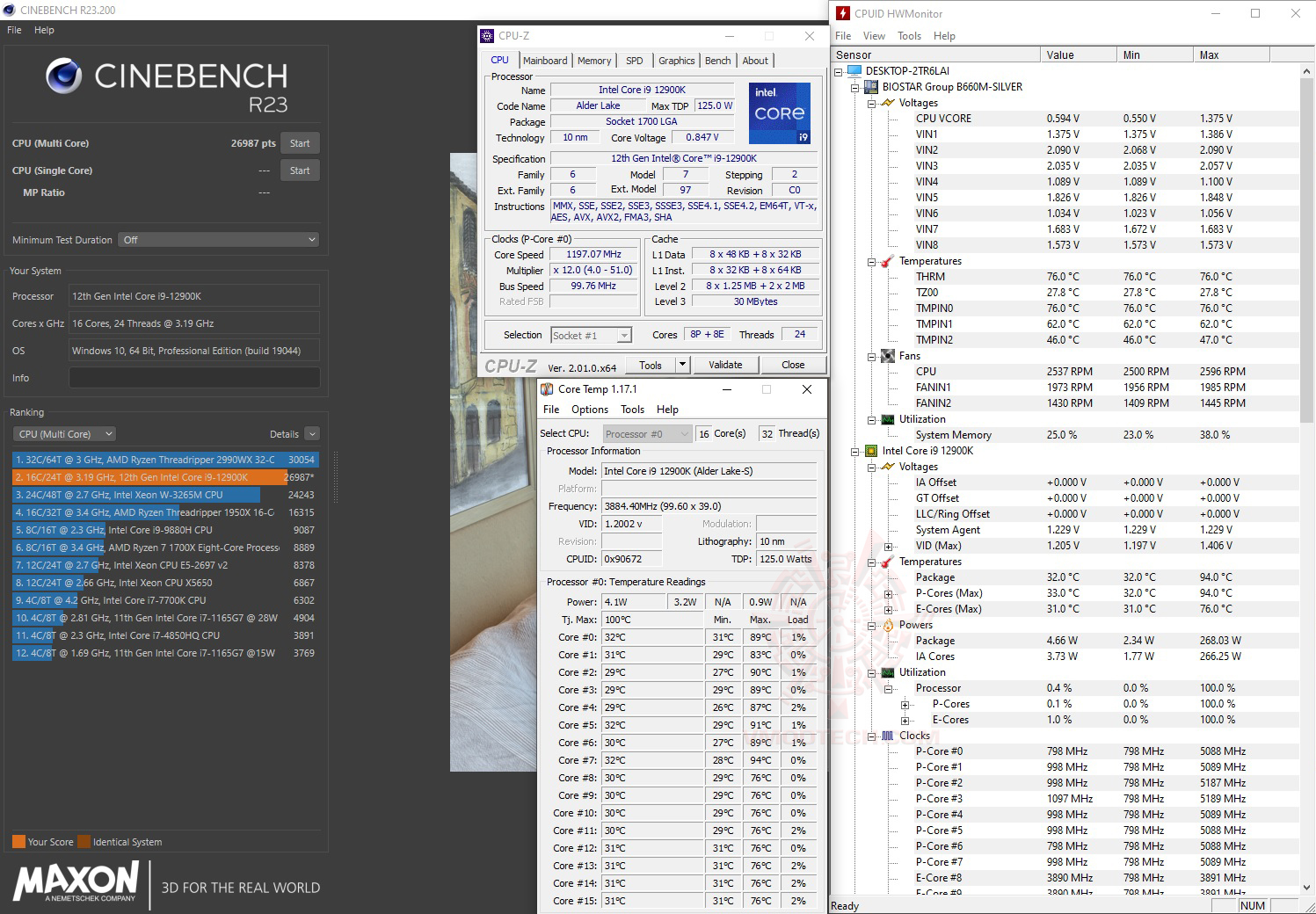
Task: Open the Options menu in Core Temp
Action: point(590,410)
